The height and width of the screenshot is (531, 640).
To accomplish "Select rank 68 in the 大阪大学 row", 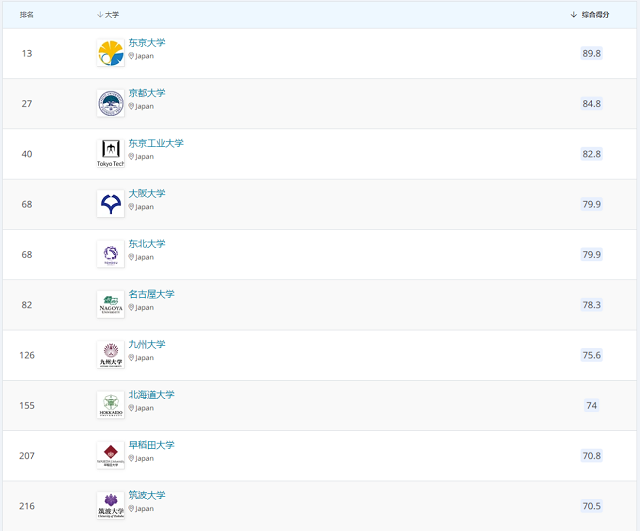I will pyautogui.click(x=27, y=204).
